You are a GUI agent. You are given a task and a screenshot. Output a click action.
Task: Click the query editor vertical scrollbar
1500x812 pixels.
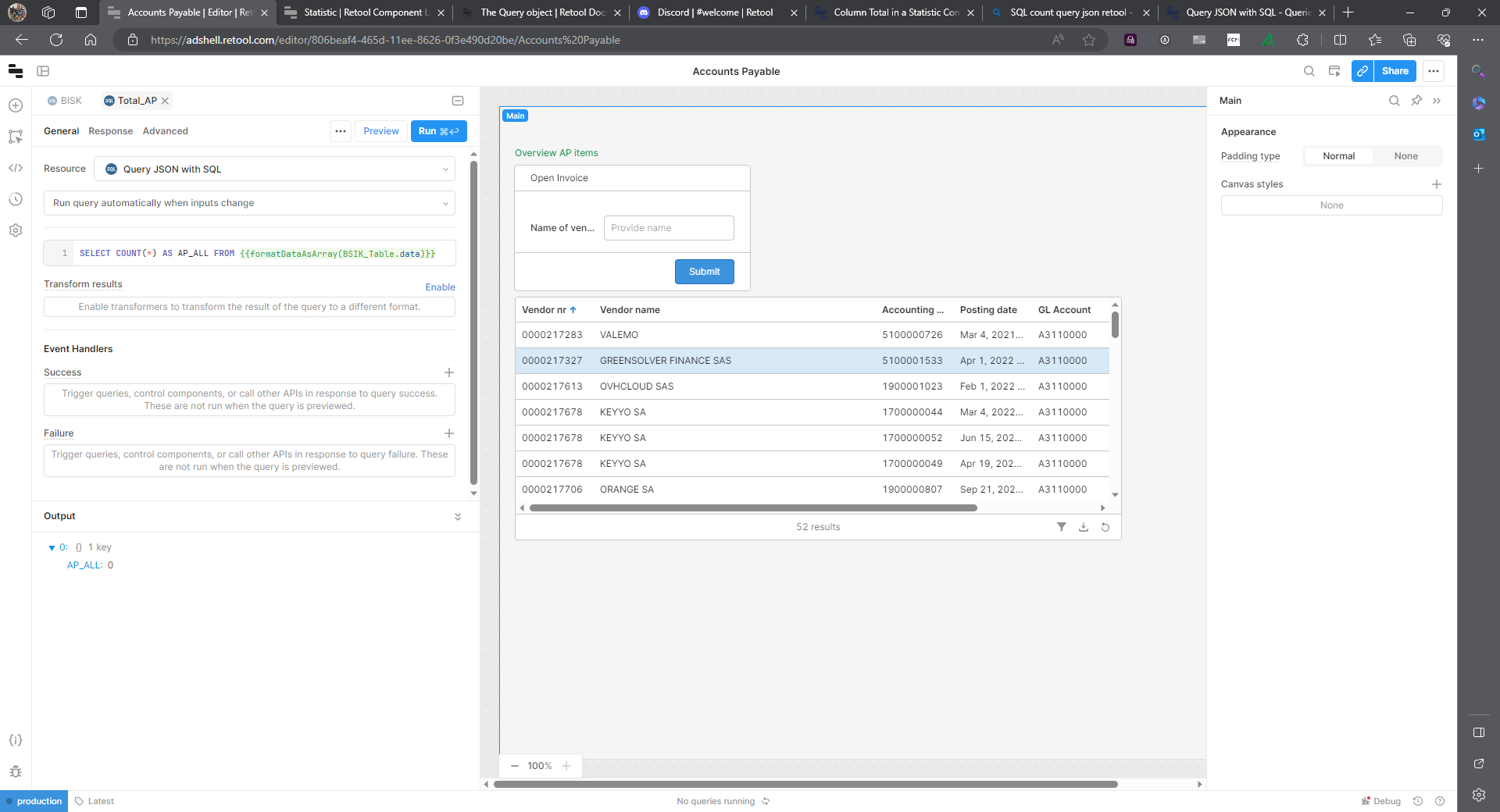(473, 322)
